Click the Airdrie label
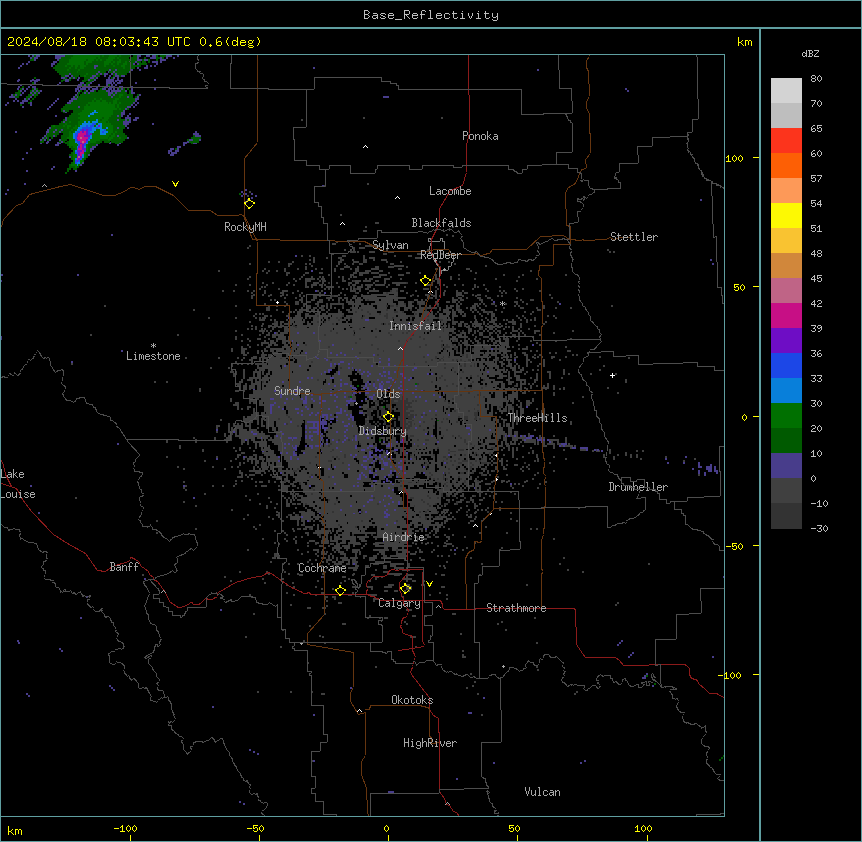This screenshot has width=862, height=842. pos(403,537)
